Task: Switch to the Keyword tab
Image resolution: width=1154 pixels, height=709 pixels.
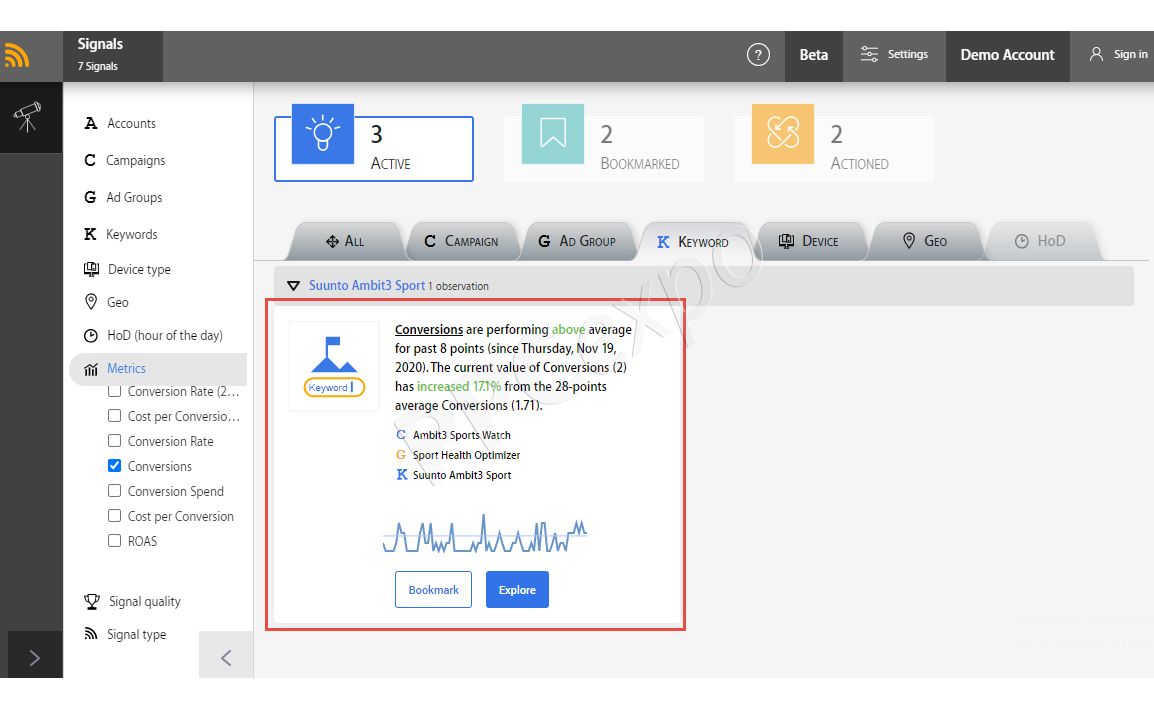Action: click(693, 241)
